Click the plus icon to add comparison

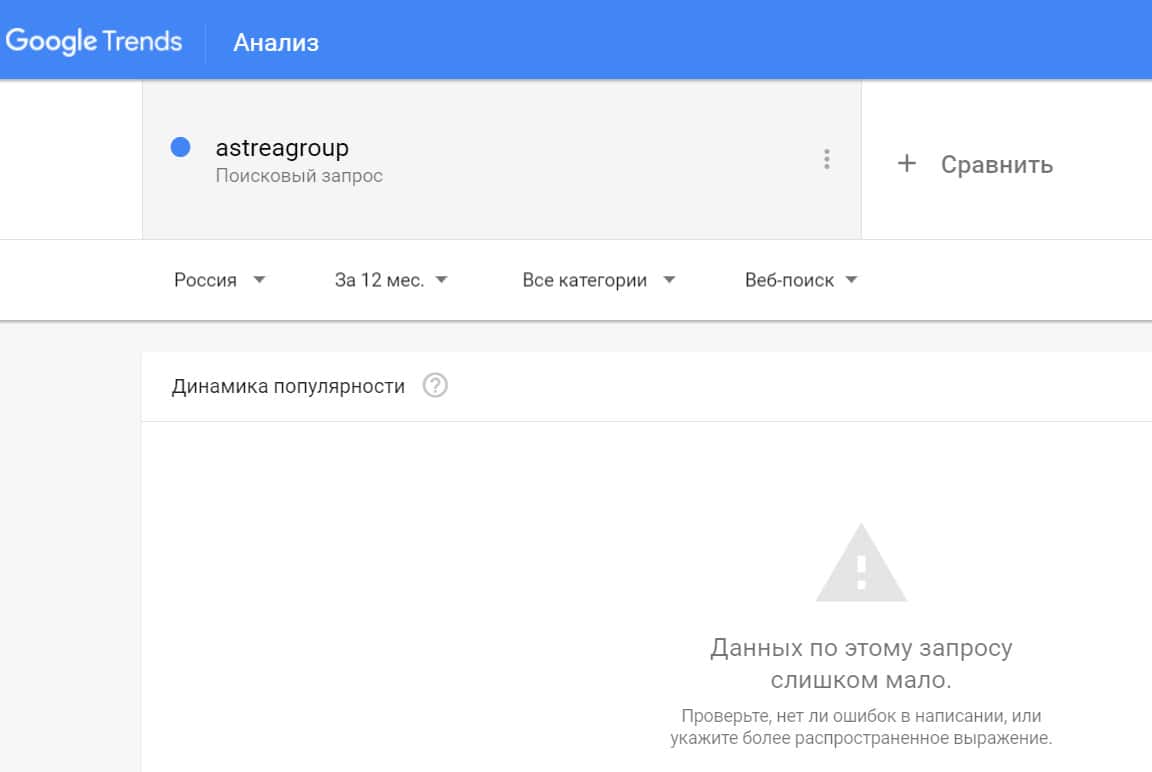pos(906,164)
